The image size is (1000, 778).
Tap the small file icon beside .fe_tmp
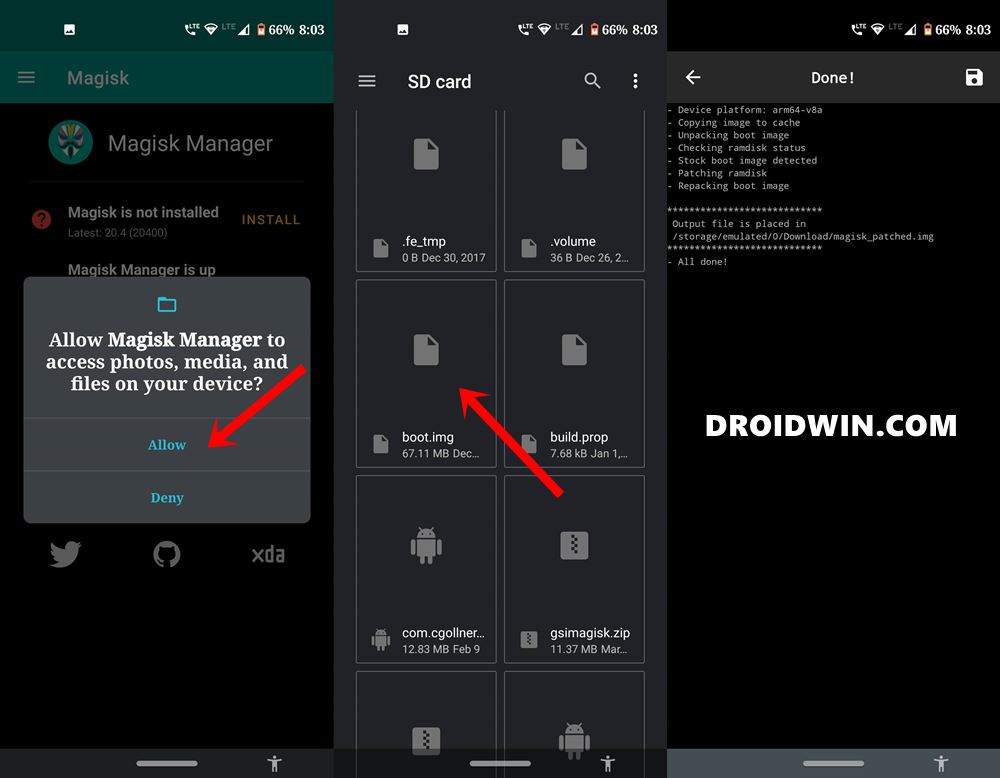tap(381, 248)
